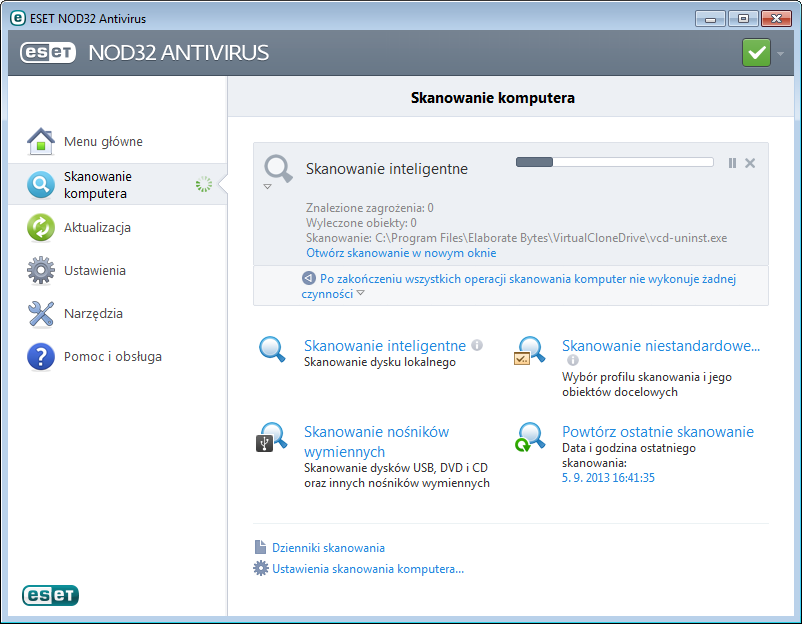Click the Skanowanie inteligentne magnifier icon
Screen dimensions: 802x624
click(272, 349)
